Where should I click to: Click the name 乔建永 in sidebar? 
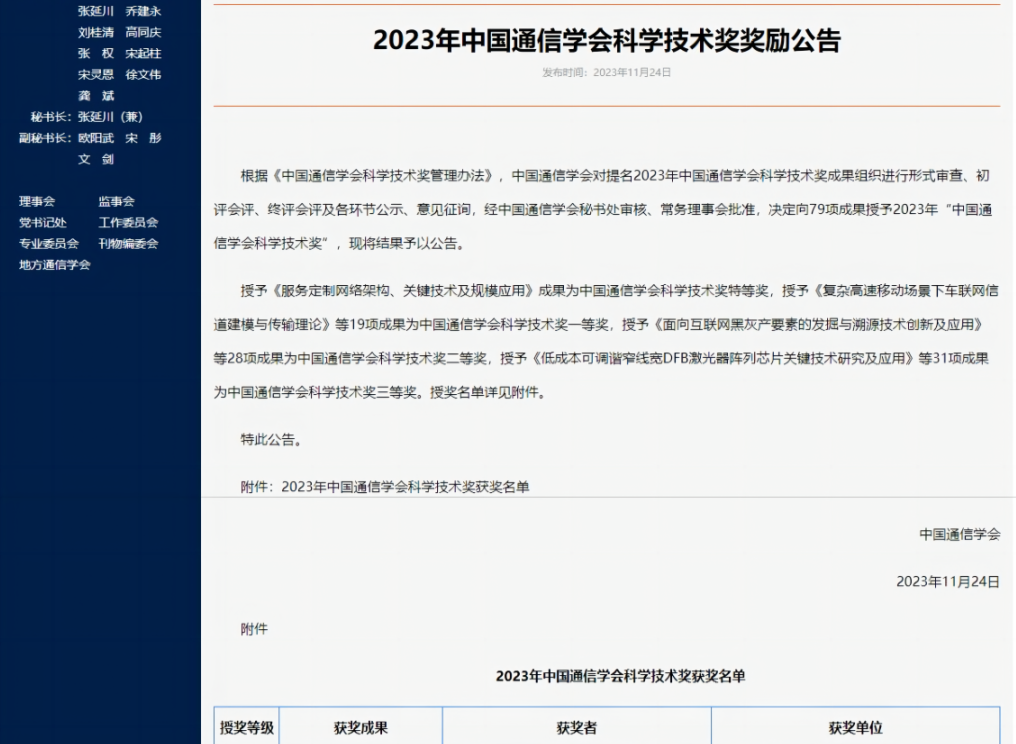(x=143, y=11)
